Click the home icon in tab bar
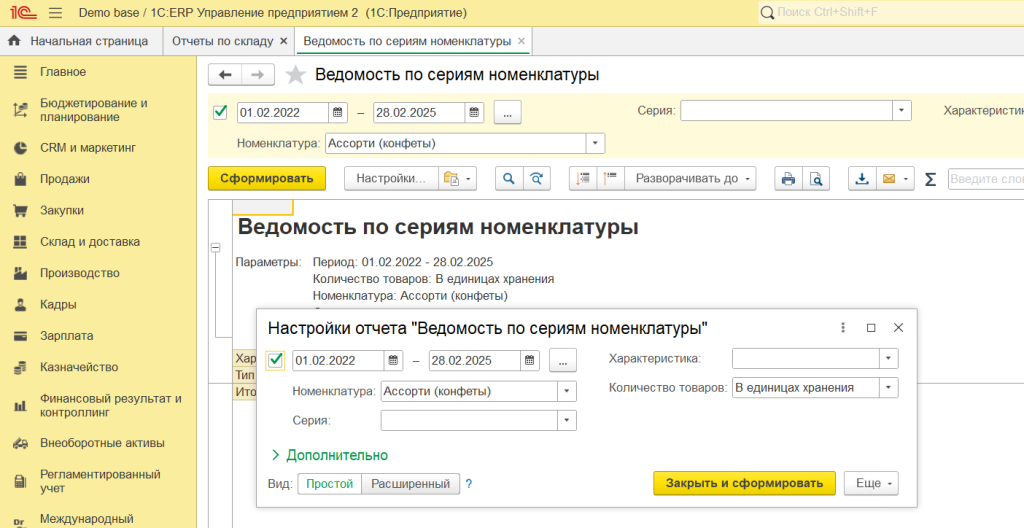The height and width of the screenshot is (528, 1024). tap(14, 41)
